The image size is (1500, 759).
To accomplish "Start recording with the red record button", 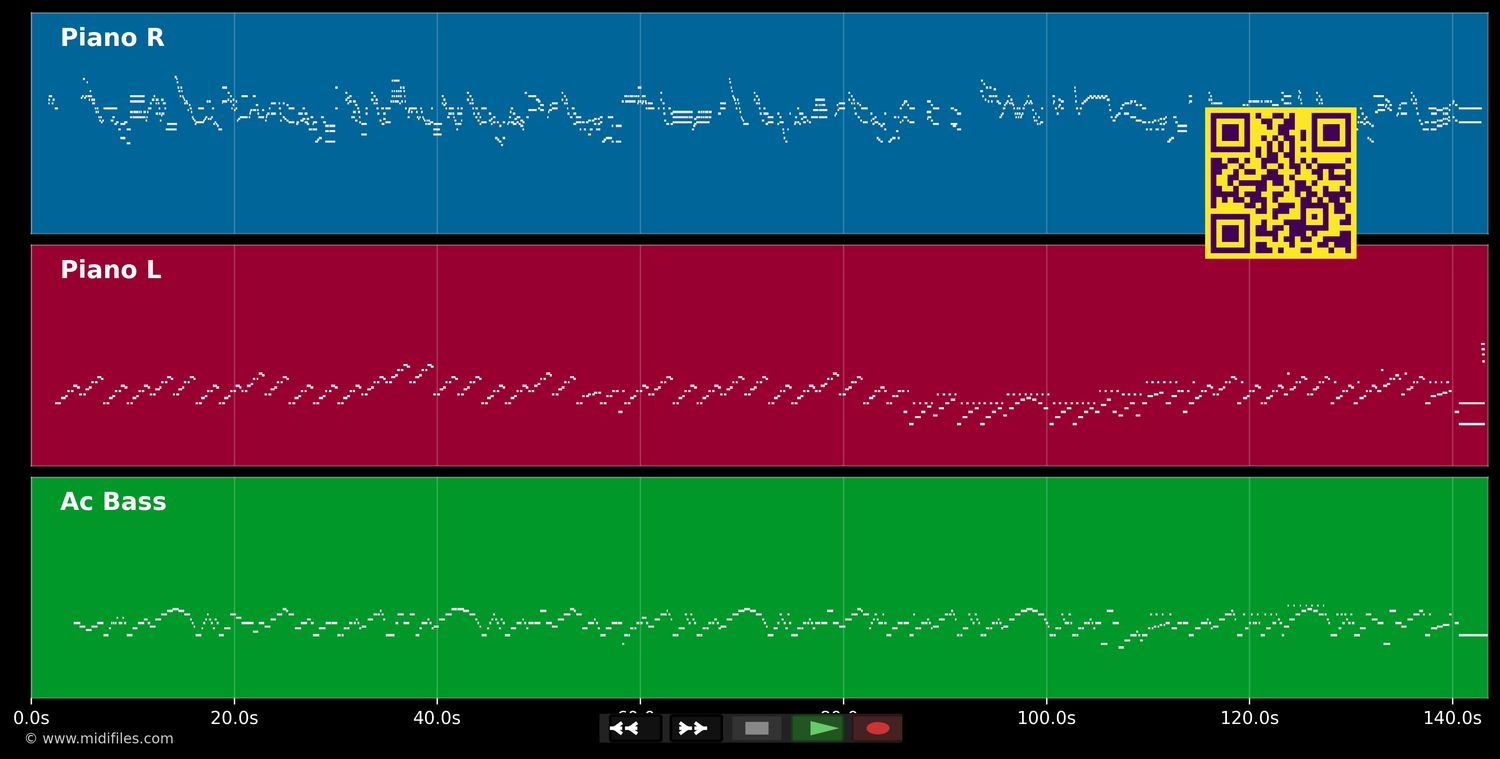I will click(878, 728).
